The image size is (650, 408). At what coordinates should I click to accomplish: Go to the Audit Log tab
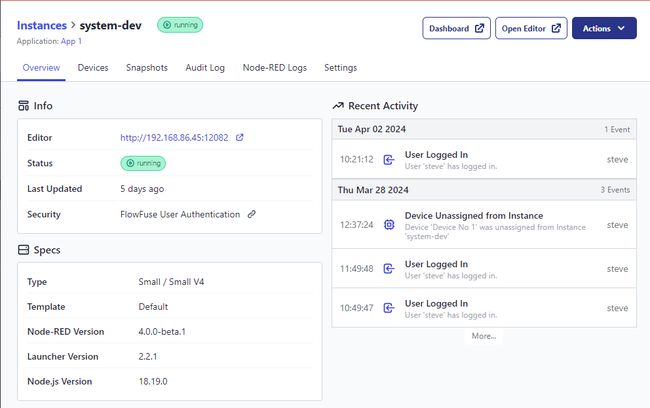(205, 68)
